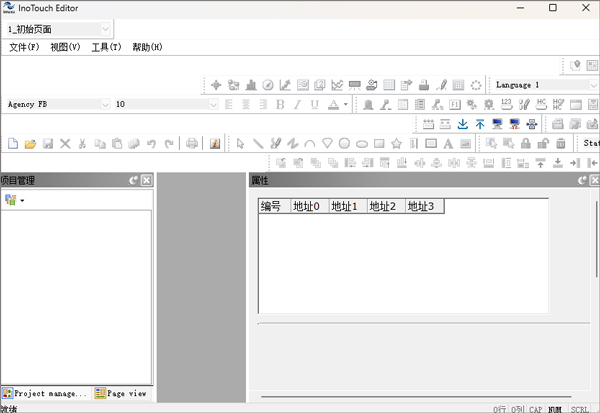Click the padlock lock icon
The width and height of the screenshot is (600, 413).
coord(526,144)
